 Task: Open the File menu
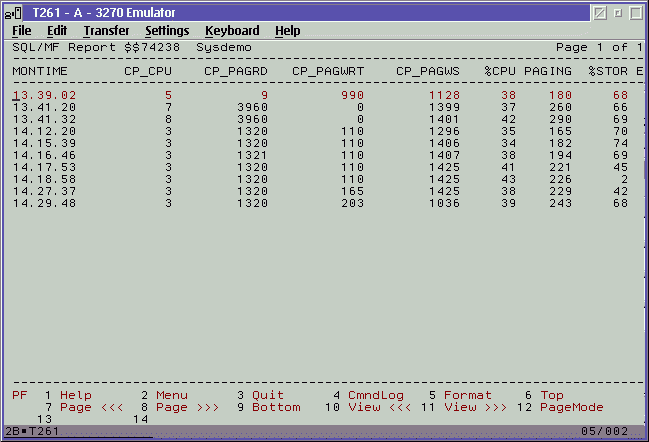(22, 31)
